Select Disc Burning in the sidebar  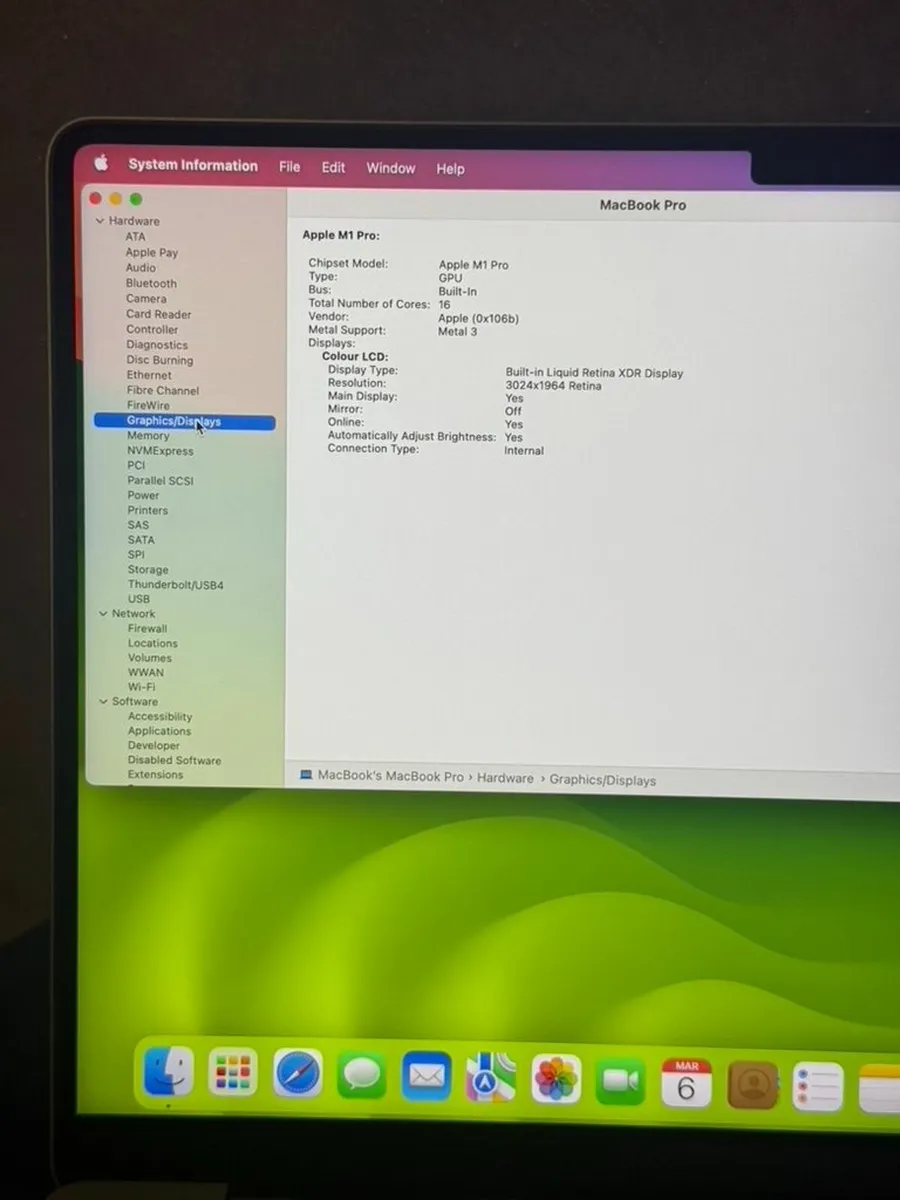[160, 360]
